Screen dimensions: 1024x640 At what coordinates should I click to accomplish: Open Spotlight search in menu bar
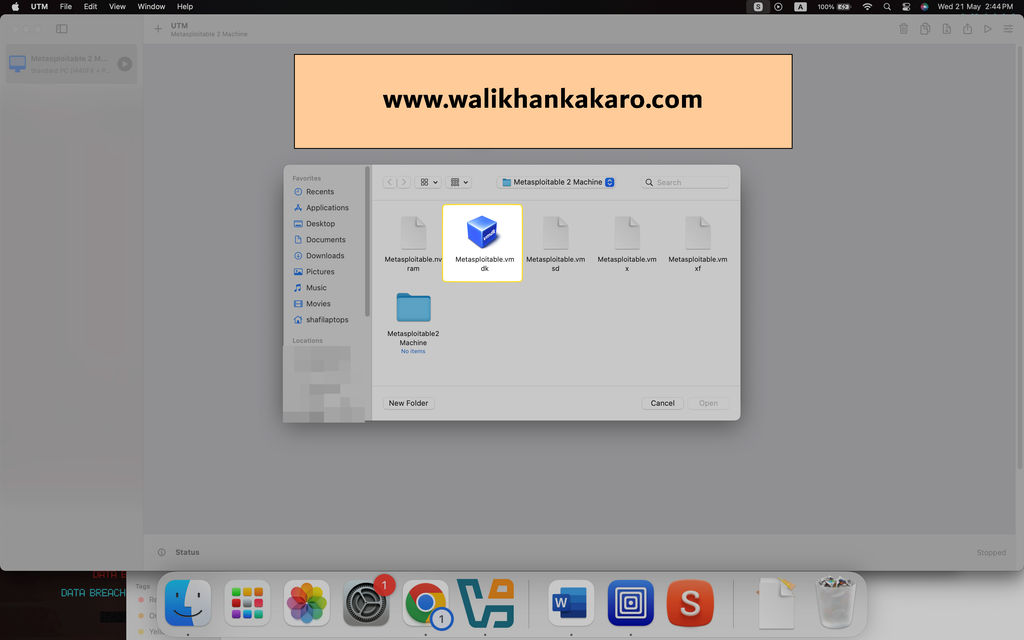click(887, 7)
